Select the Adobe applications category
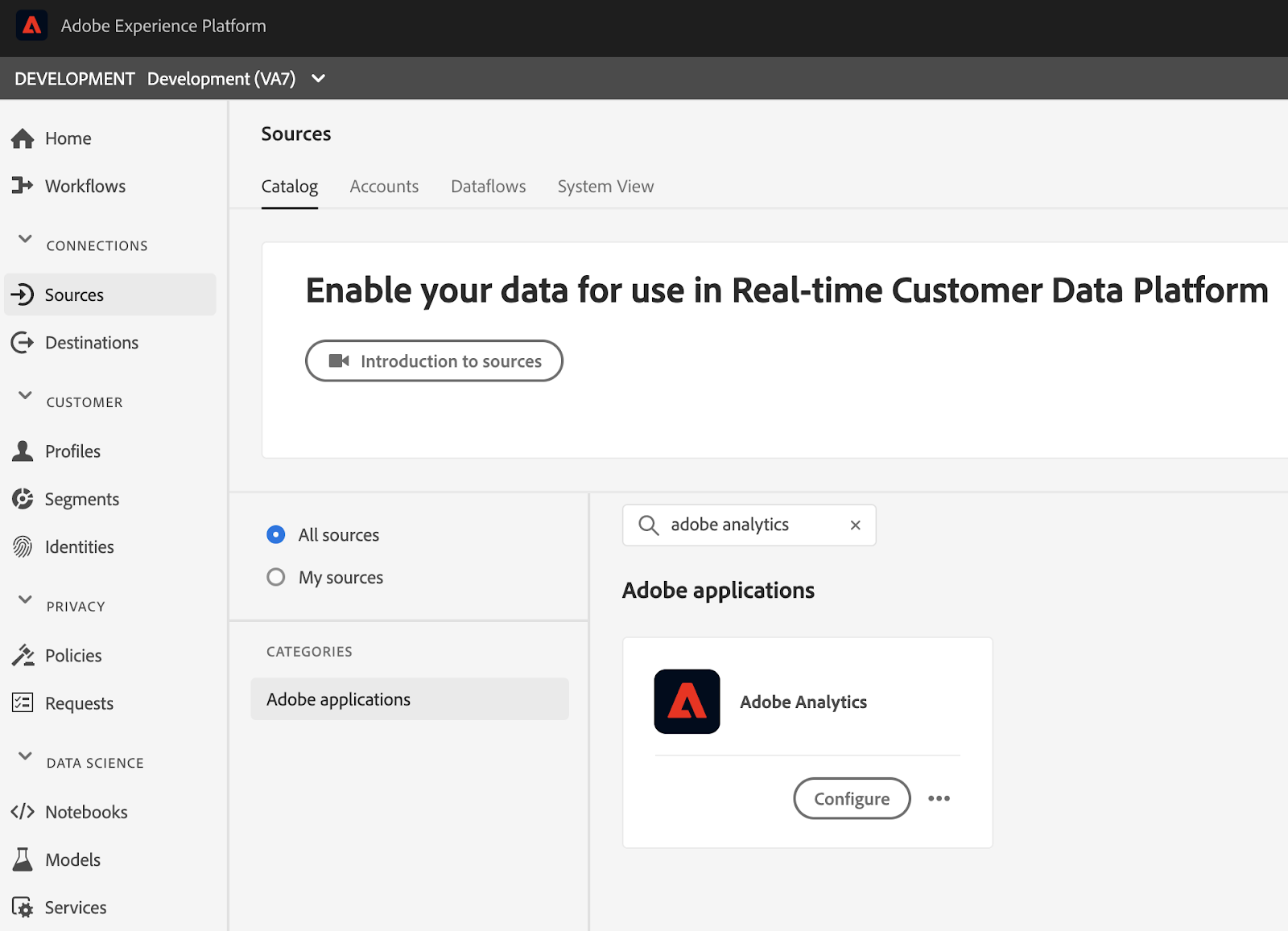 [410, 699]
